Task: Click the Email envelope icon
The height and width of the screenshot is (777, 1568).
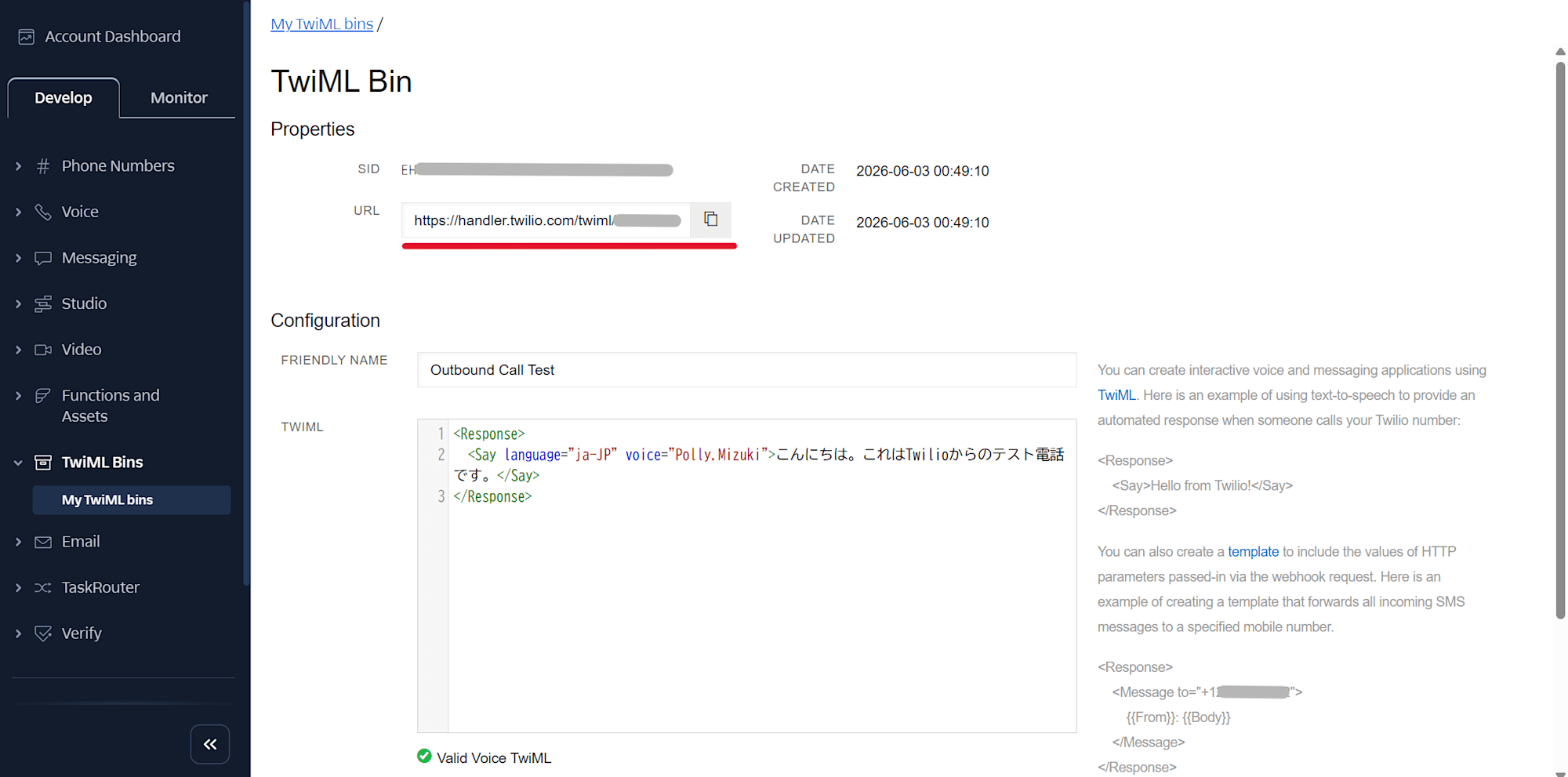Action: click(x=43, y=543)
